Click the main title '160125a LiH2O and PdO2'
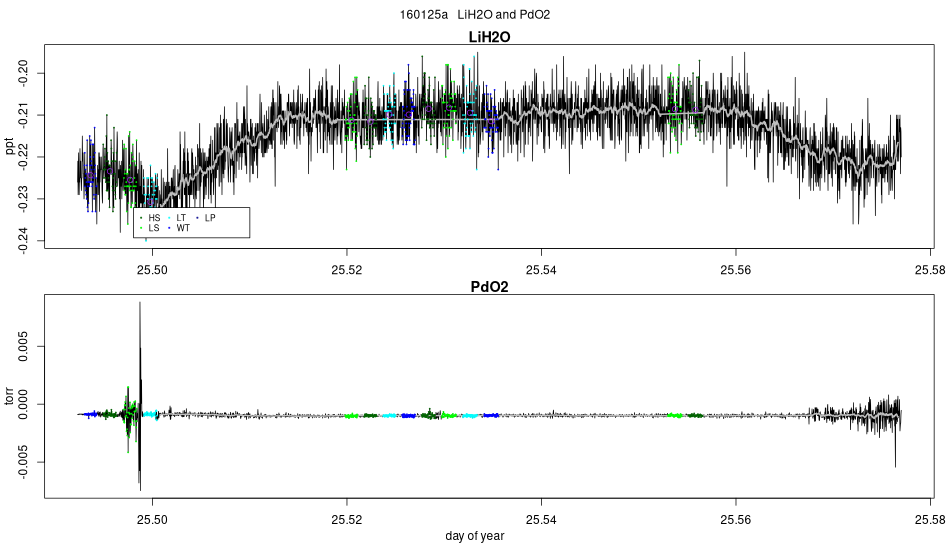Image resolution: width=950 pixels, height=550 pixels. [x=474, y=15]
